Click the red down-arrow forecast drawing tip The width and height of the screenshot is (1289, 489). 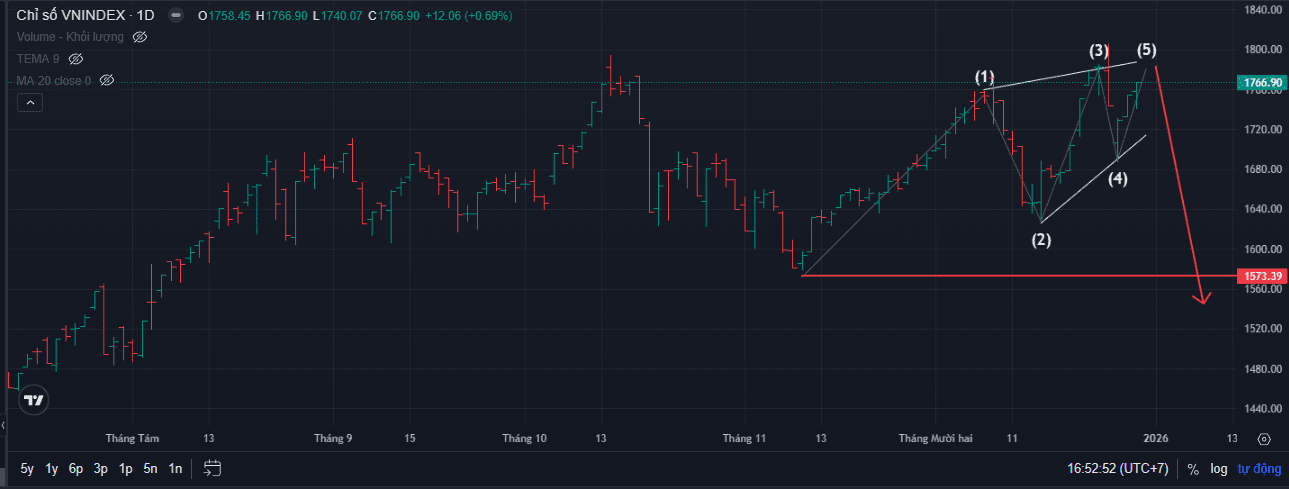1205,298
